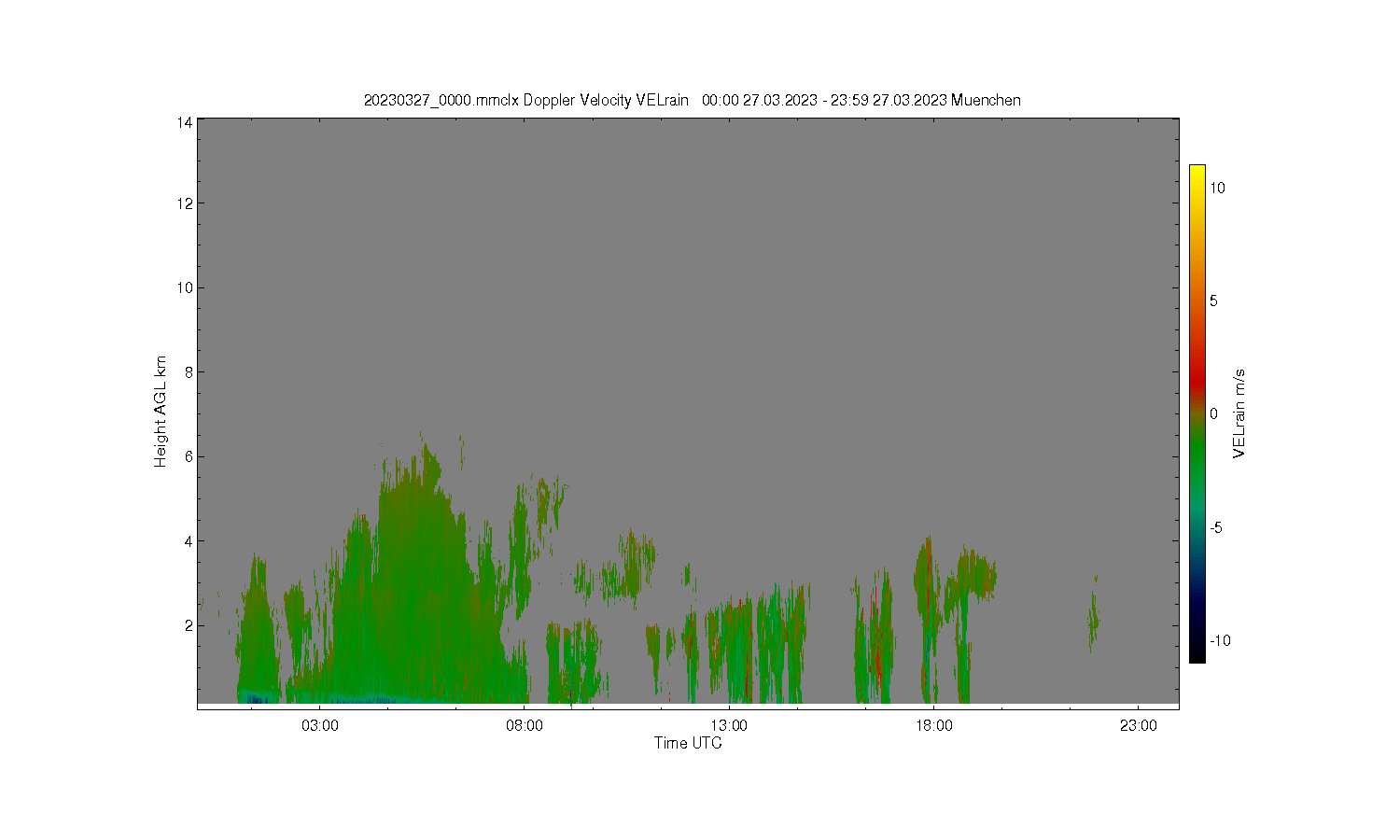Click the colorbar tick label 10
1400x840 pixels.
coord(1217,188)
